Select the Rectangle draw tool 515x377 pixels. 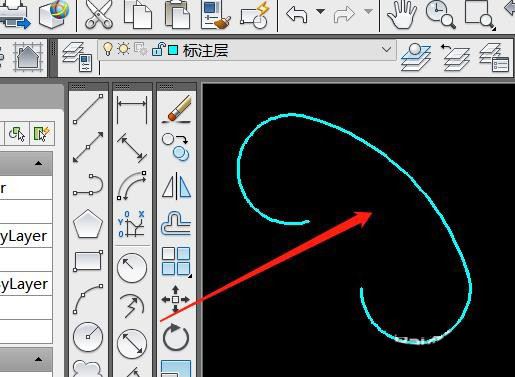(x=88, y=261)
